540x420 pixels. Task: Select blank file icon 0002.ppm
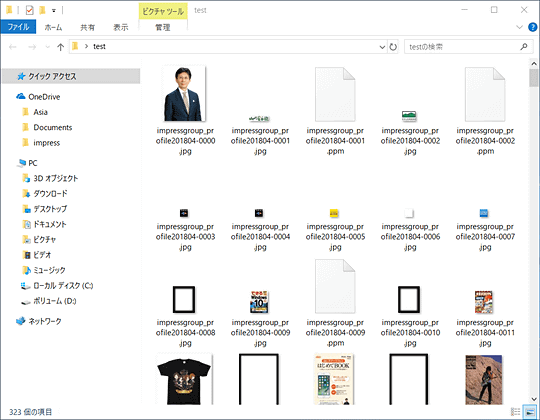tap(485, 94)
